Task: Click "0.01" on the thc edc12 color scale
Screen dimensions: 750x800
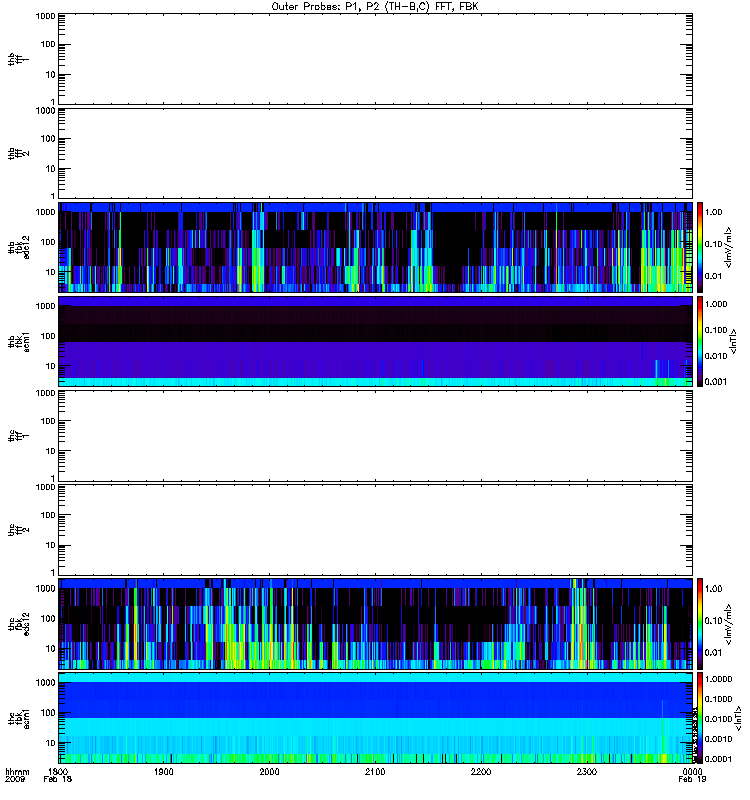Action: [714, 653]
